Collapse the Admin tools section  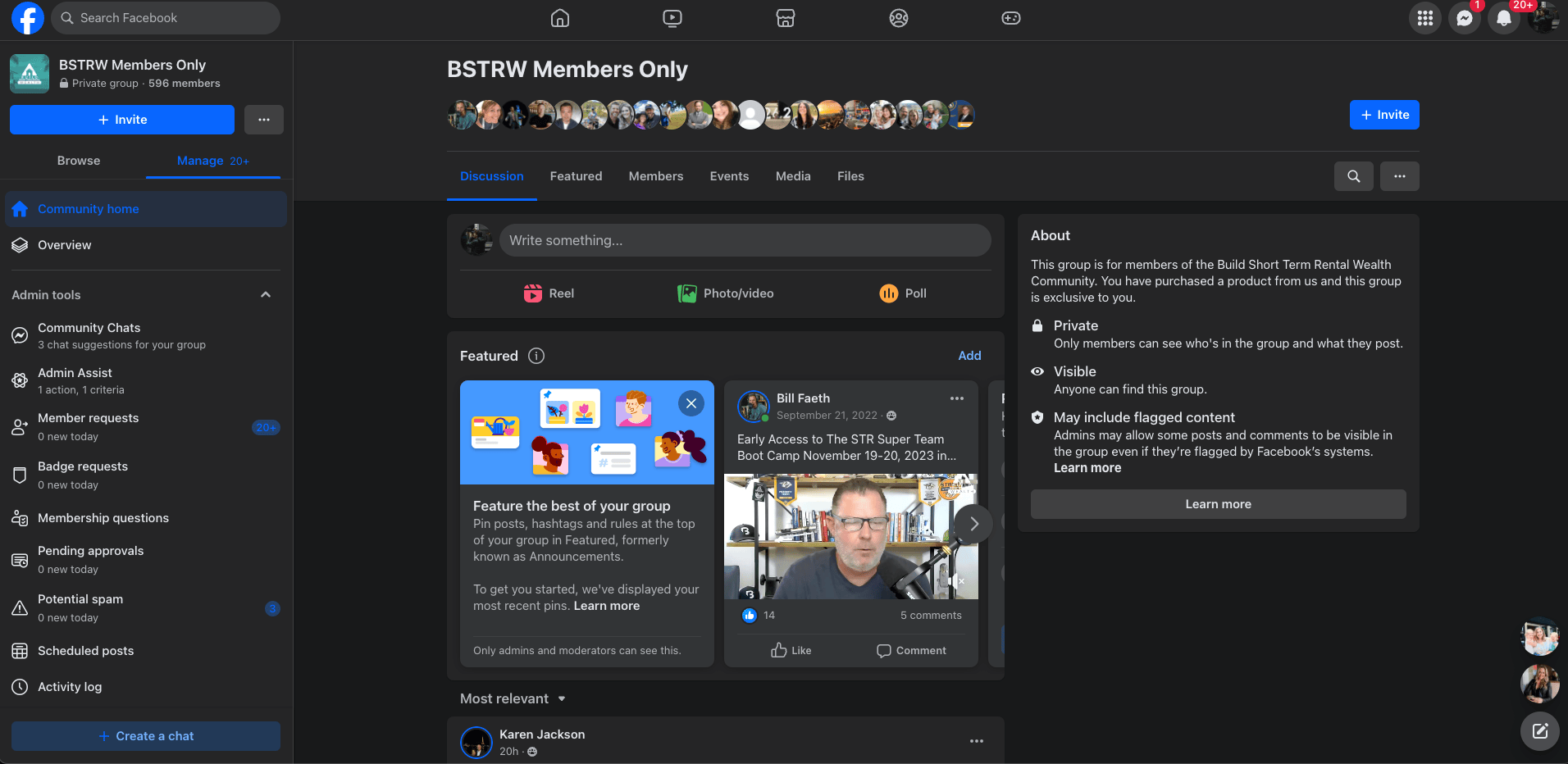coord(266,295)
